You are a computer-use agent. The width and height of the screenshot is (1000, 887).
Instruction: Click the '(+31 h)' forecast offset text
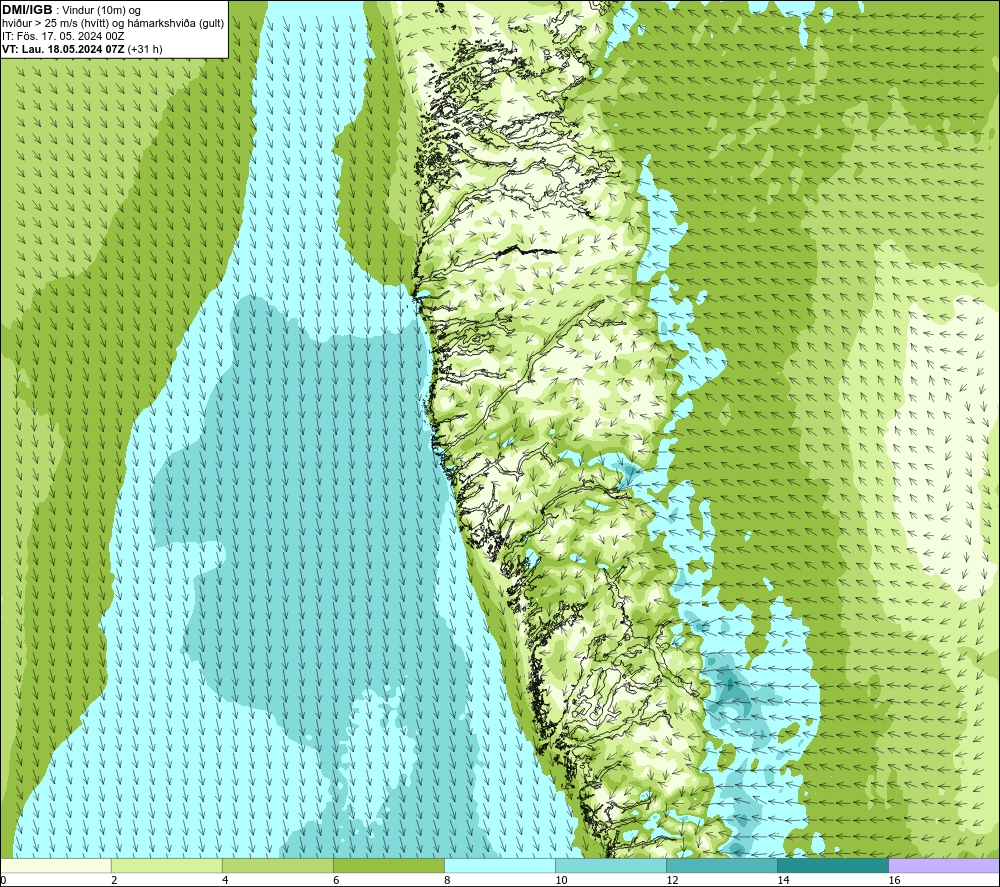(145, 49)
